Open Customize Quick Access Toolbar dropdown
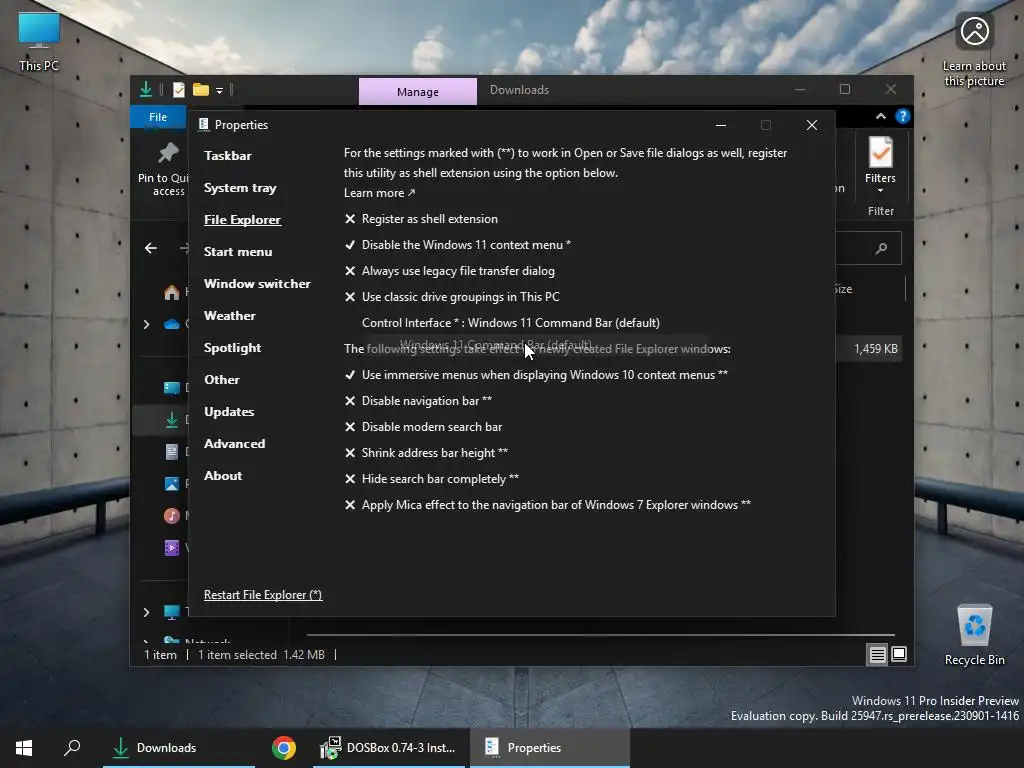 tap(219, 91)
